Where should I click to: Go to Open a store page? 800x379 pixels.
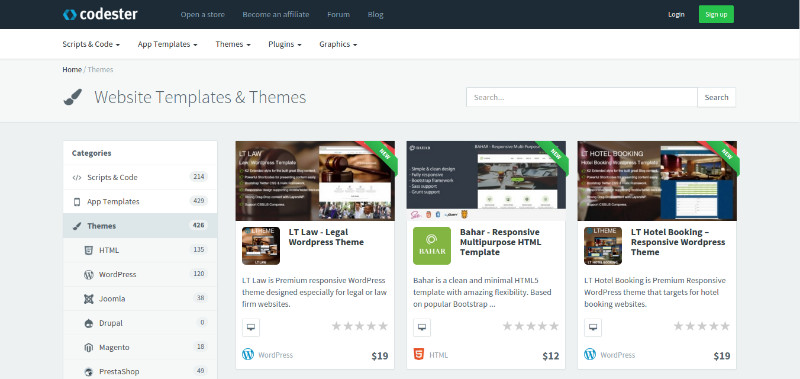(x=203, y=14)
